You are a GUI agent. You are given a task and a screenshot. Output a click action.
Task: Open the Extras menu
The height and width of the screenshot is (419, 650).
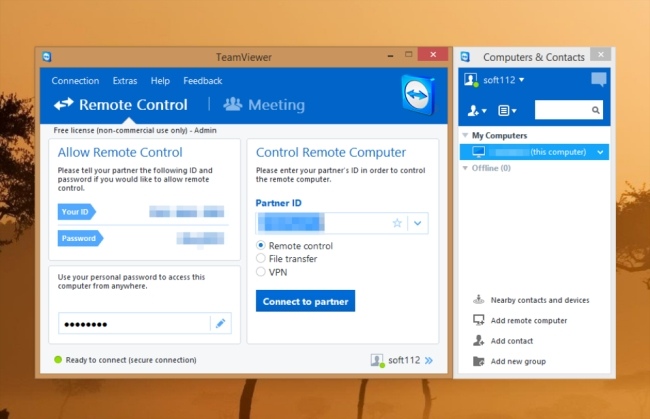(125, 81)
